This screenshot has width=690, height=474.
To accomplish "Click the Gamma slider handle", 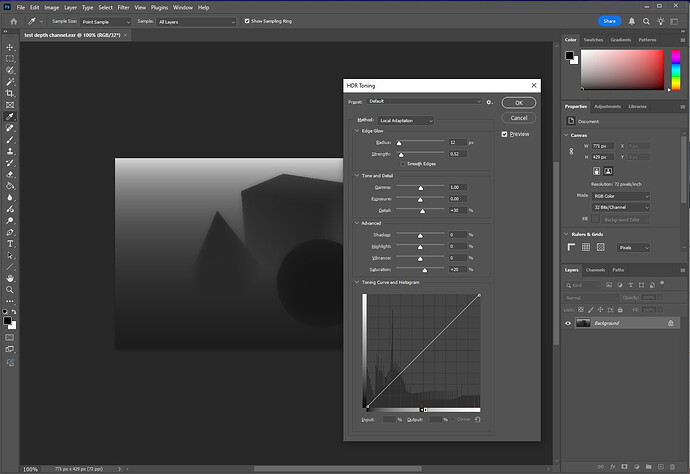I will click(421, 188).
